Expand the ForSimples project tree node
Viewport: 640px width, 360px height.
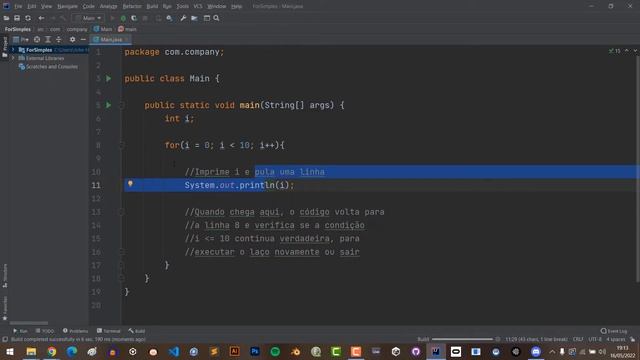tap(13, 50)
